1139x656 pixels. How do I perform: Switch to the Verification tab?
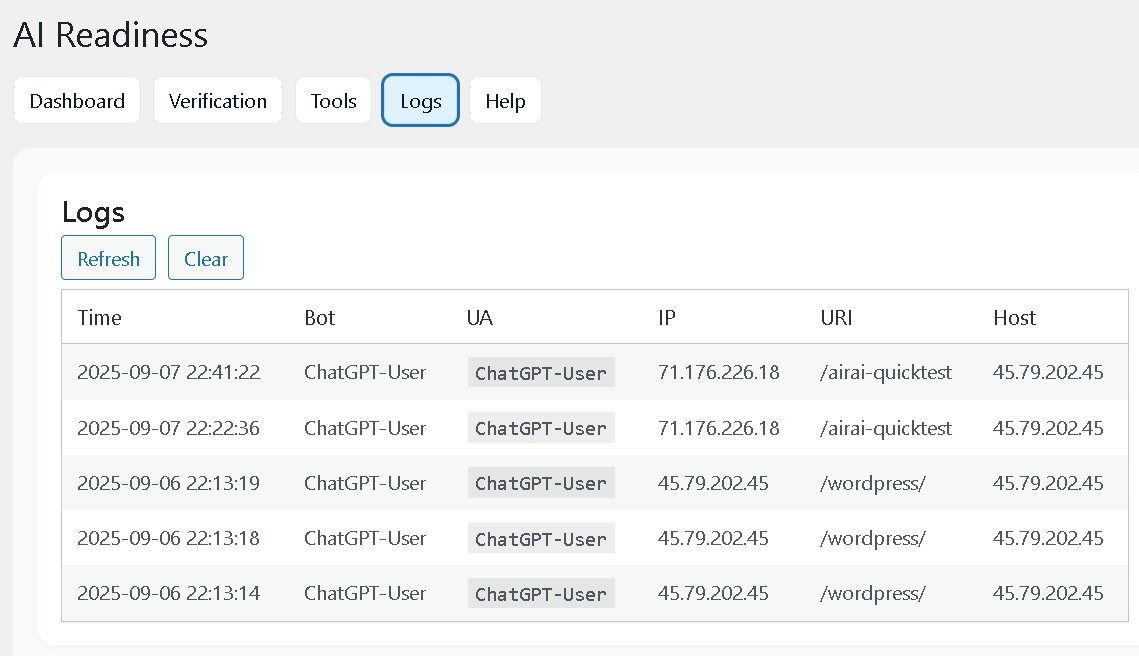tap(218, 101)
